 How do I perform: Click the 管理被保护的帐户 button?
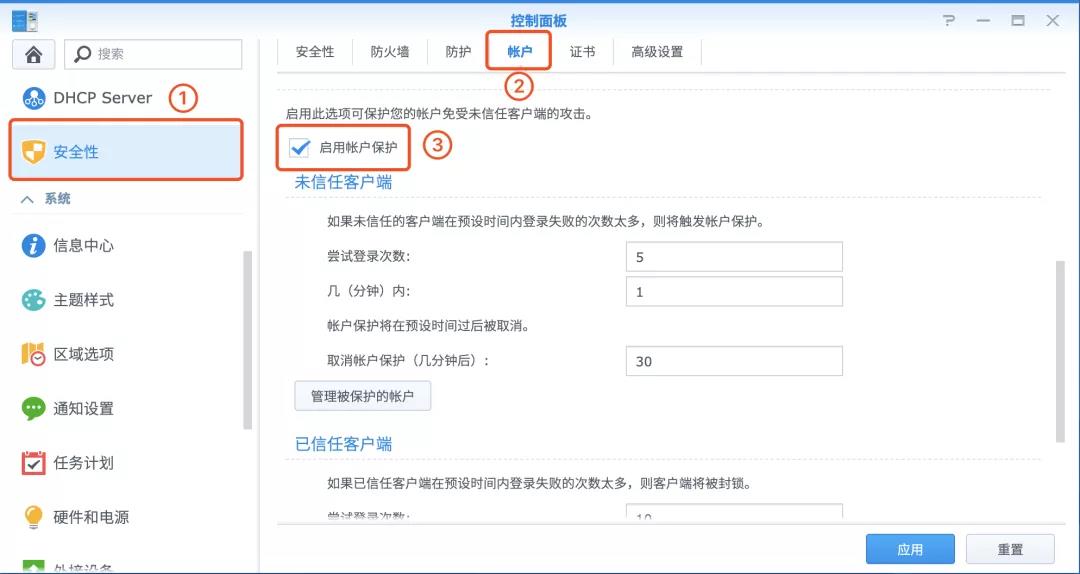(x=363, y=396)
